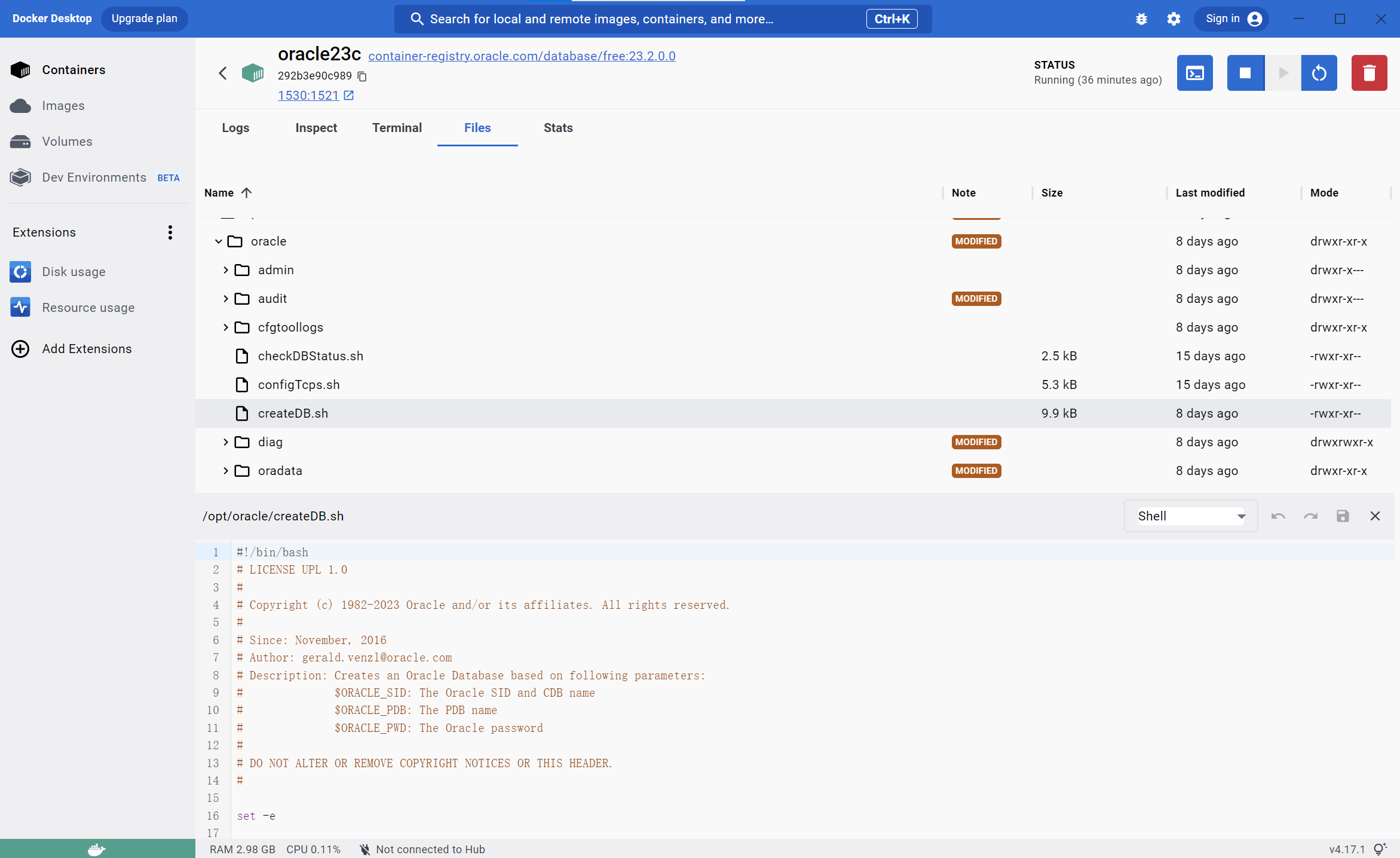Open port 1530:1521 external link icon
This screenshot has width=1400, height=858.
click(349, 96)
